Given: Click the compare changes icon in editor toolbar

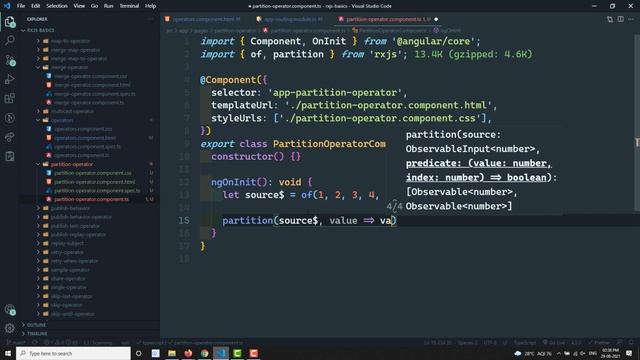Looking at the screenshot, I should tap(610, 19).
